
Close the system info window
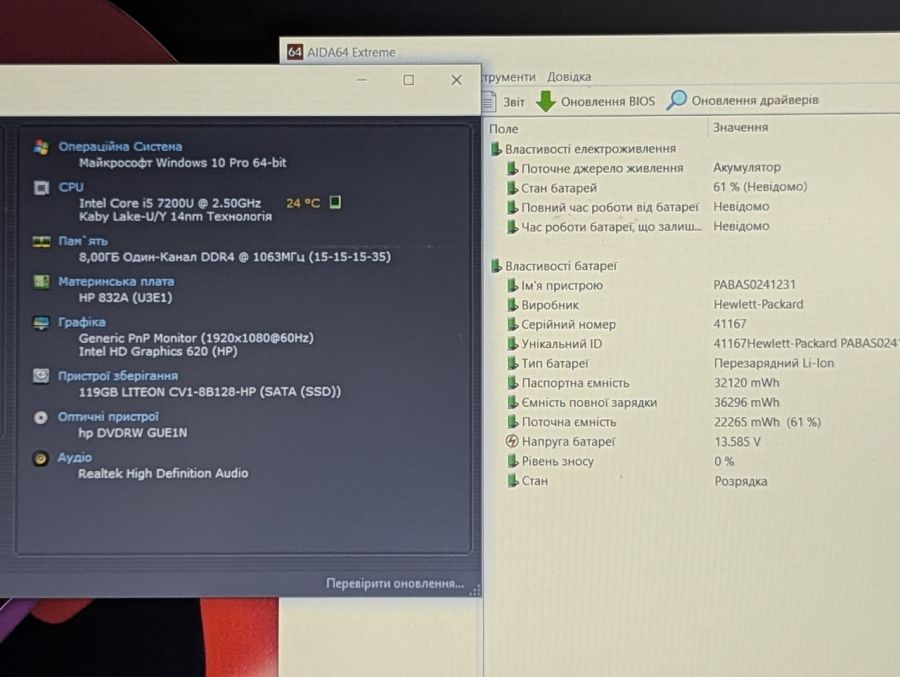[456, 80]
